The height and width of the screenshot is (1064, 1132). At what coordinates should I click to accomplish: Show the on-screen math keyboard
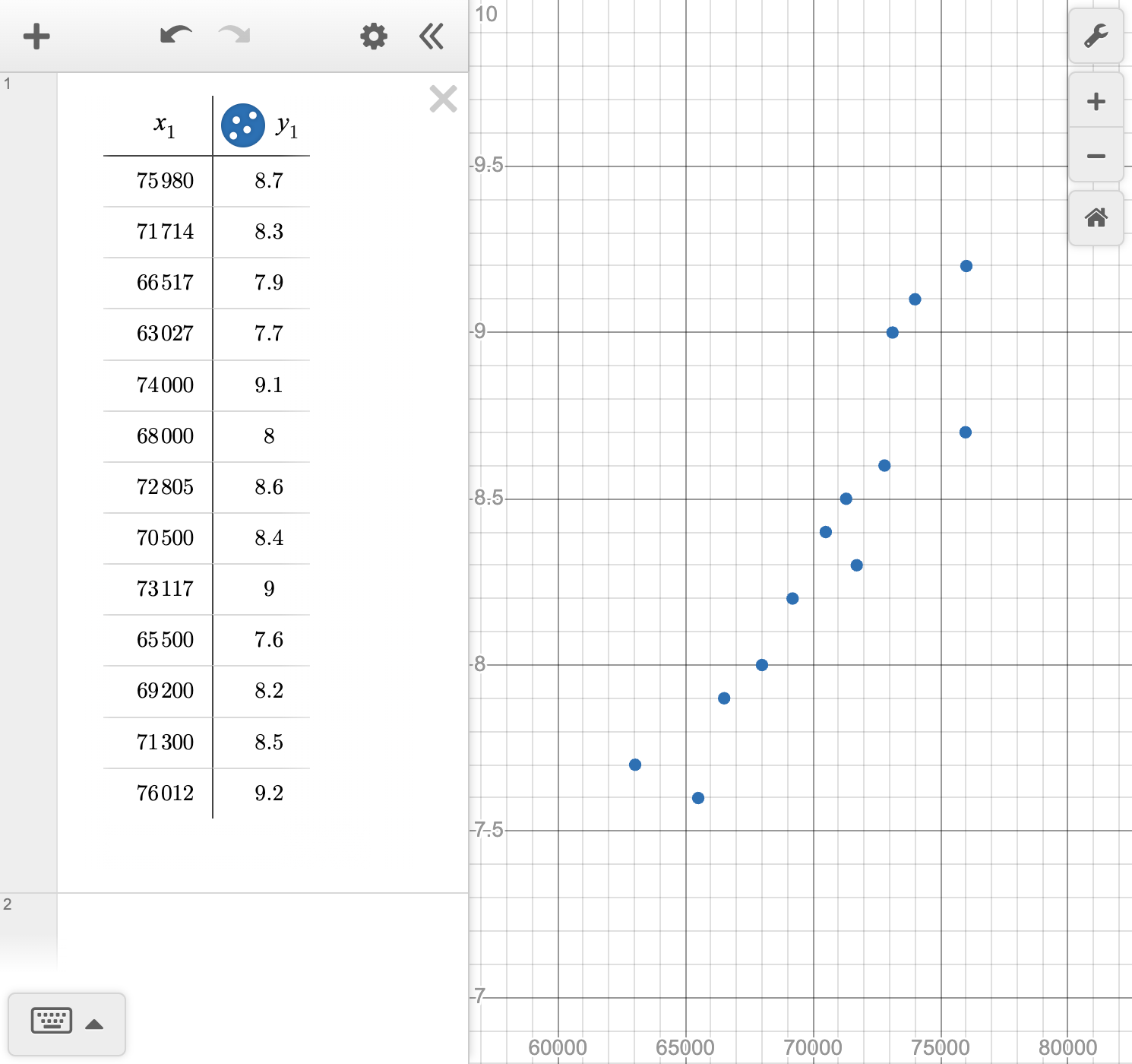[50, 1021]
